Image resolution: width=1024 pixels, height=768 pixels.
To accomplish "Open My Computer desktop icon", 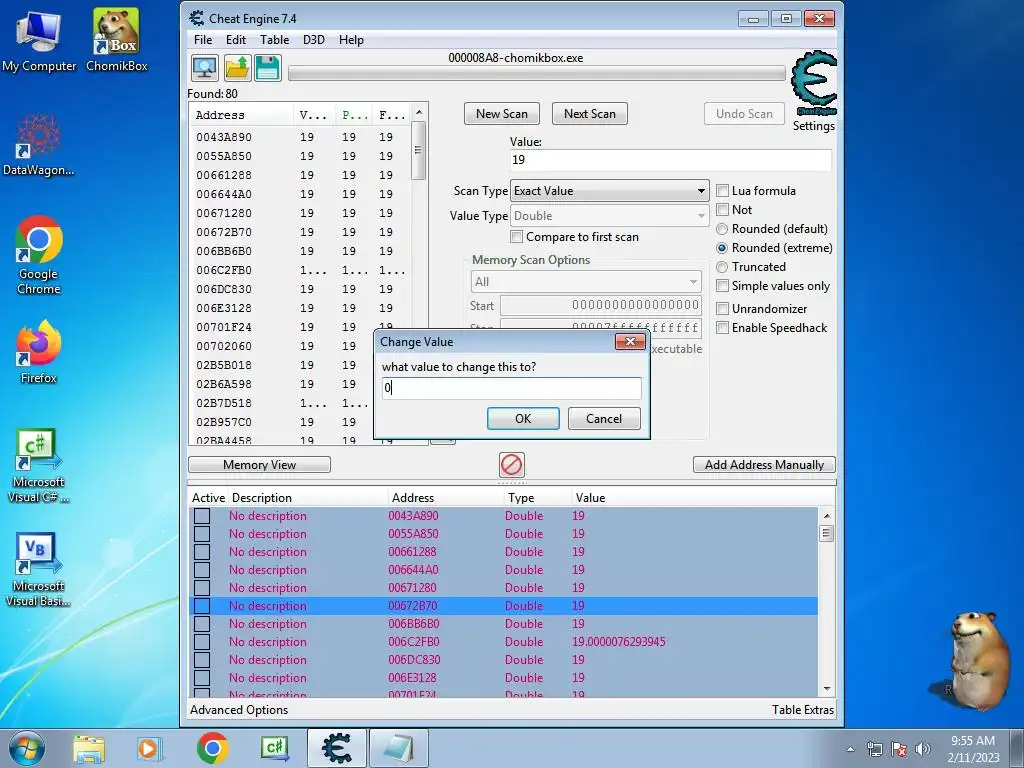I will coord(39,40).
